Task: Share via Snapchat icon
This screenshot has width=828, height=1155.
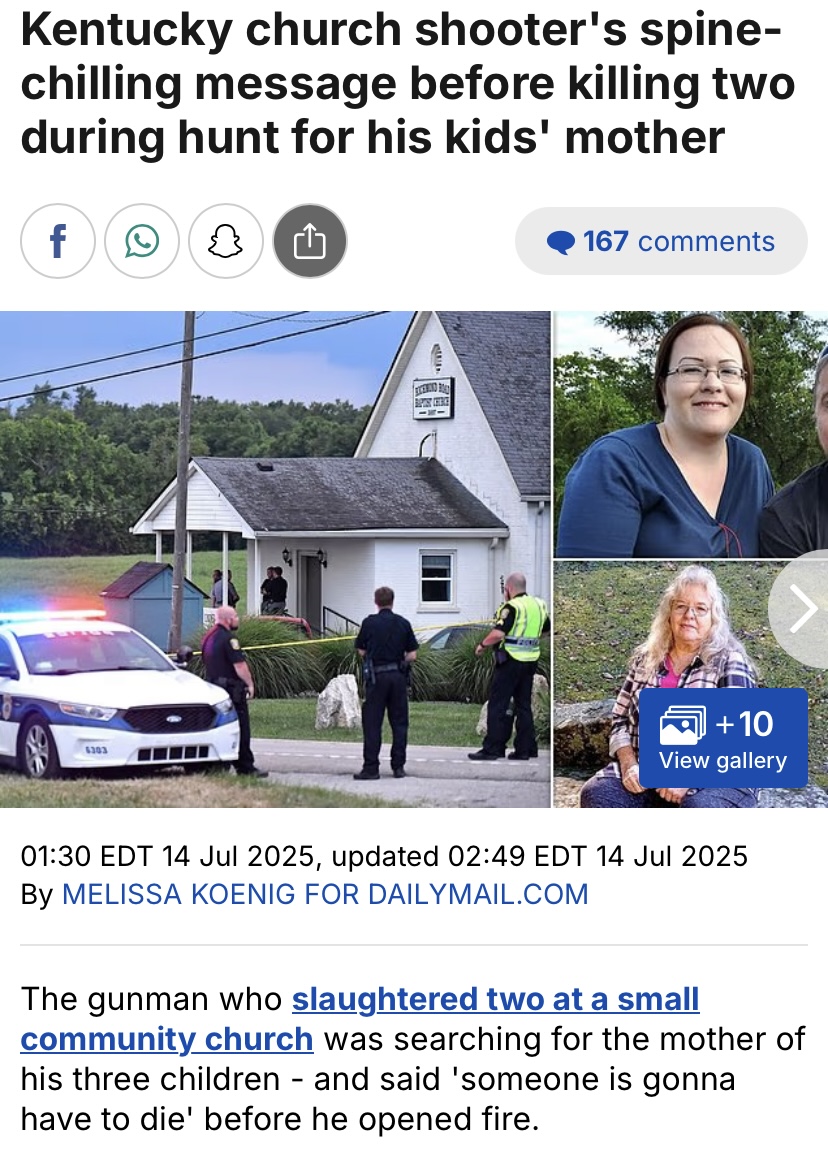Action: pos(225,241)
